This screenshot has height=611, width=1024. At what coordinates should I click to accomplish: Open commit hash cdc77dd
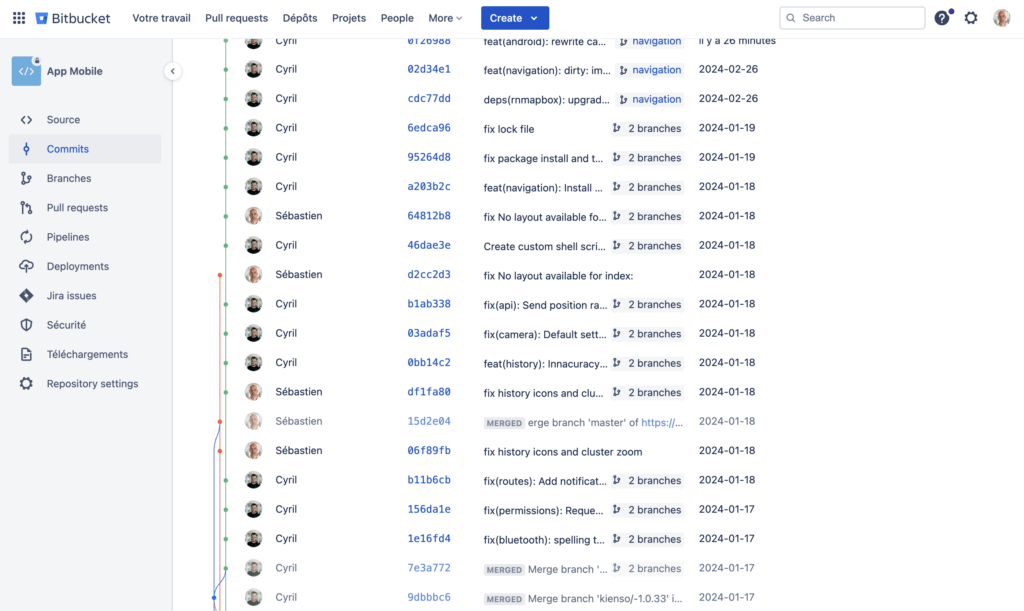click(429, 99)
